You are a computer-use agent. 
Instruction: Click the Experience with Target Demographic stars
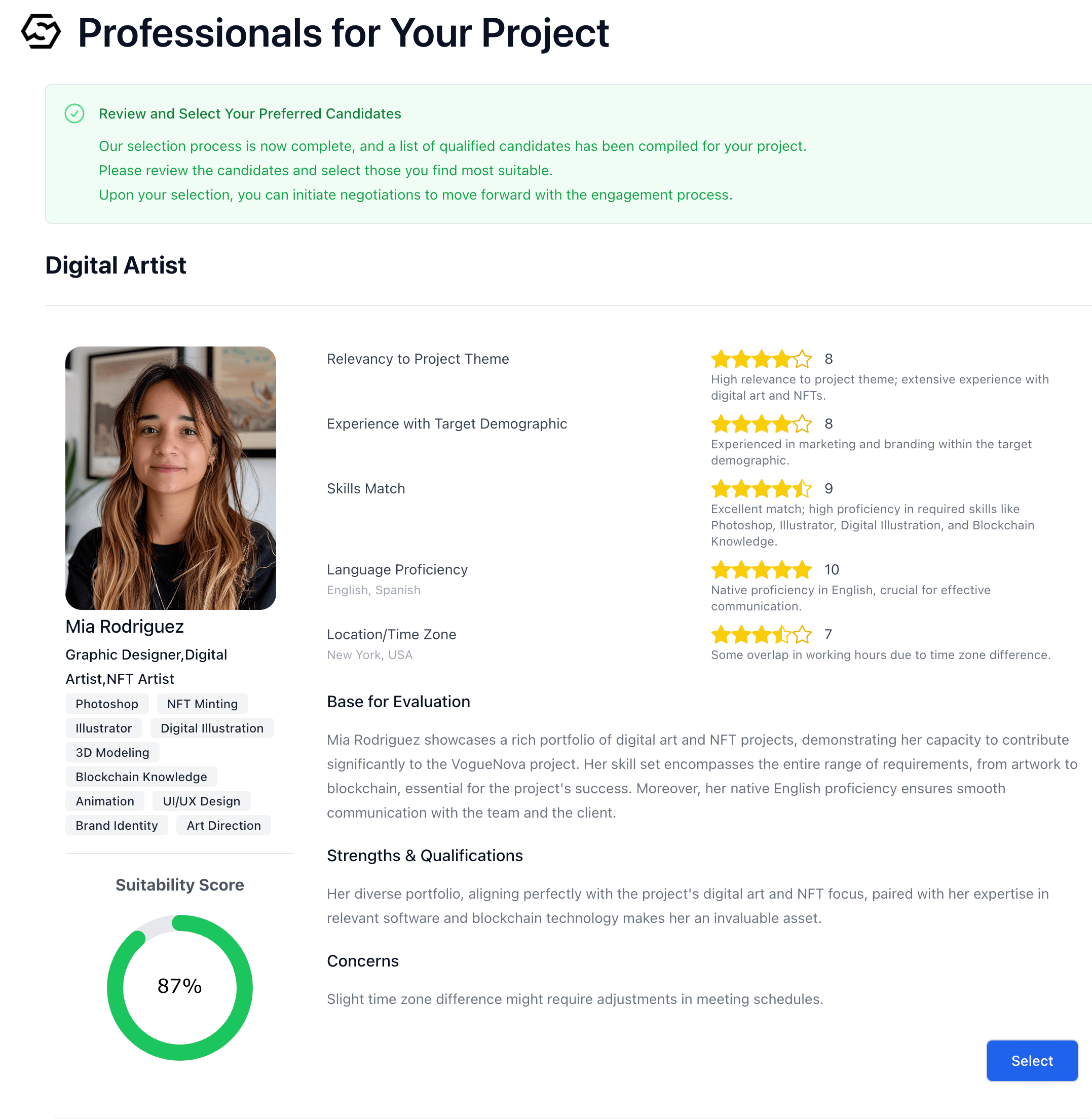pos(761,423)
